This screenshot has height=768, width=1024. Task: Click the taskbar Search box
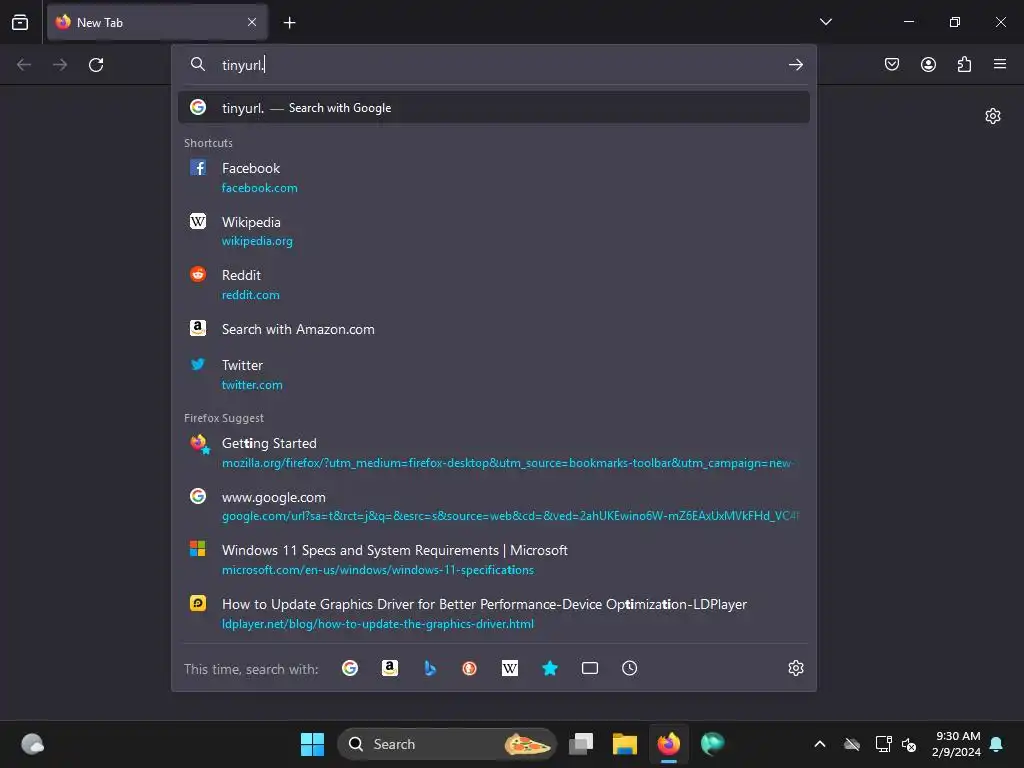[447, 744]
